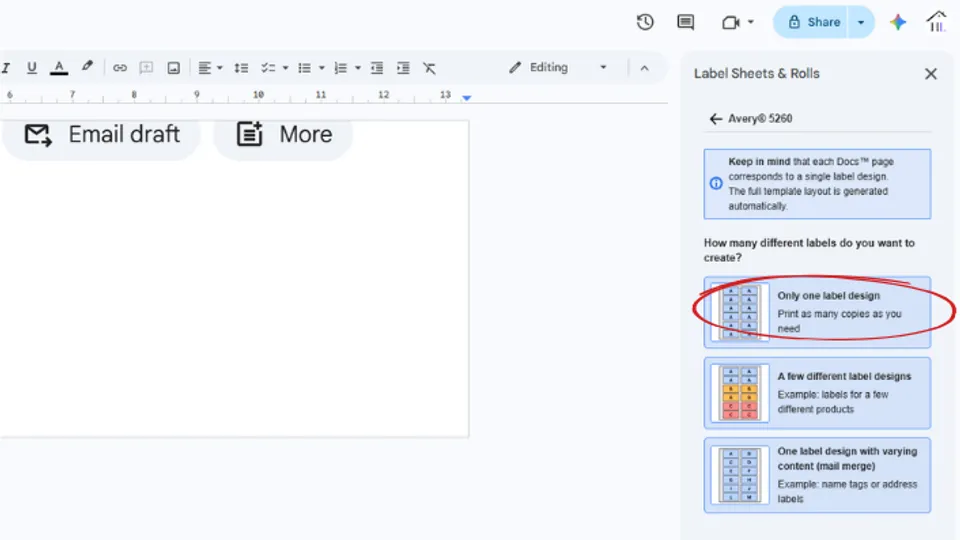Insert a bulleted list
The width and height of the screenshot is (960, 540).
click(304, 67)
